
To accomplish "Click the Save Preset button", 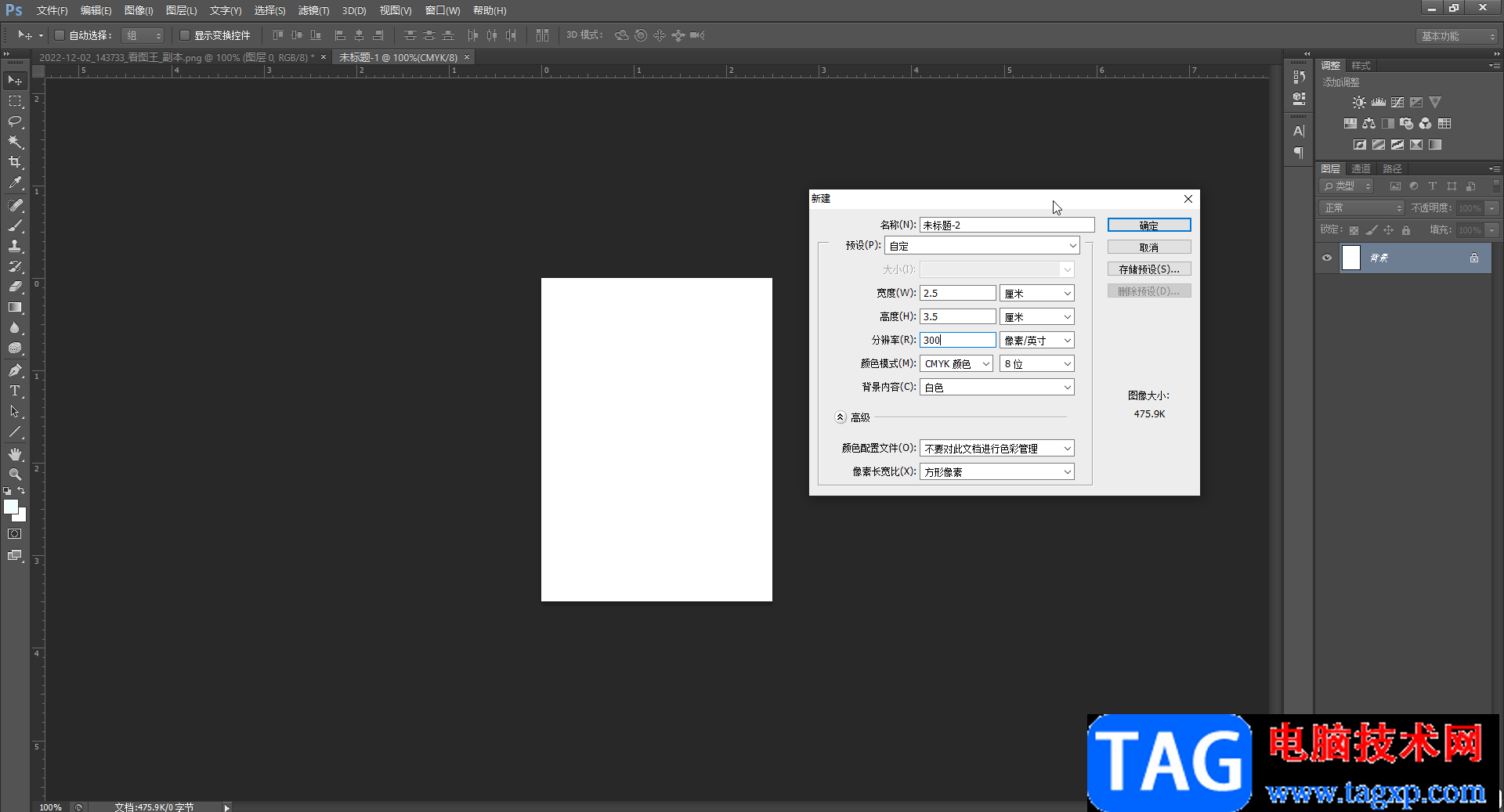I will (1149, 269).
